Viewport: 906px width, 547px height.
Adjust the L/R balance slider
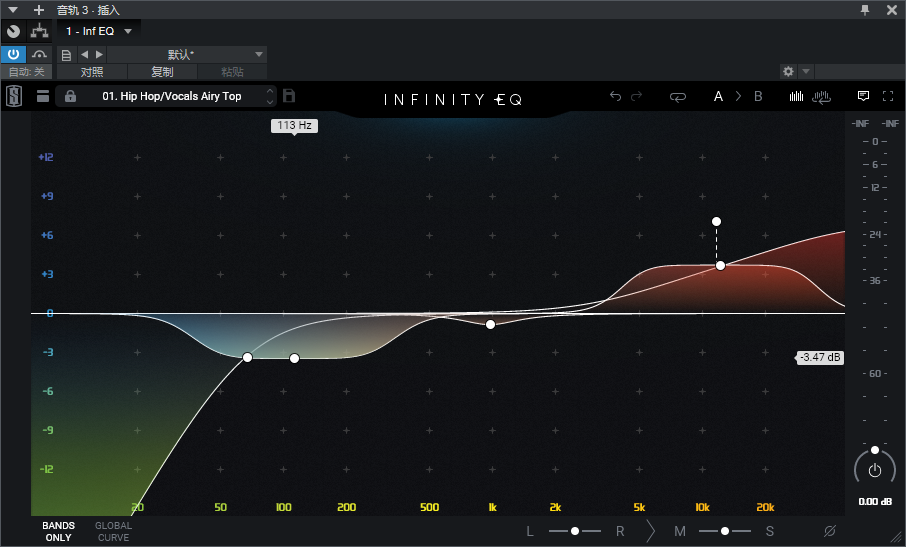tap(575, 531)
